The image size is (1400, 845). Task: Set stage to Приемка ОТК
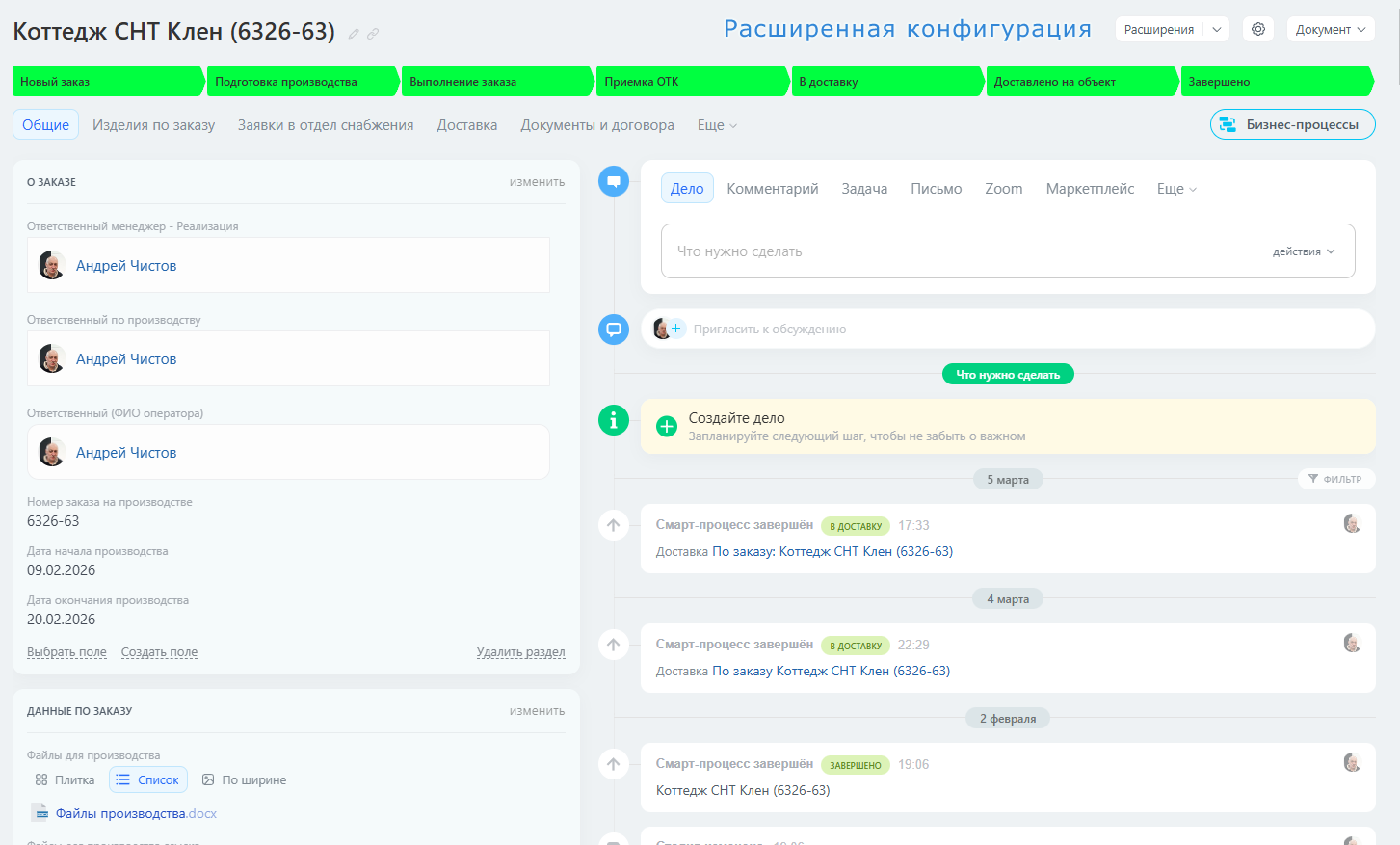click(x=693, y=82)
